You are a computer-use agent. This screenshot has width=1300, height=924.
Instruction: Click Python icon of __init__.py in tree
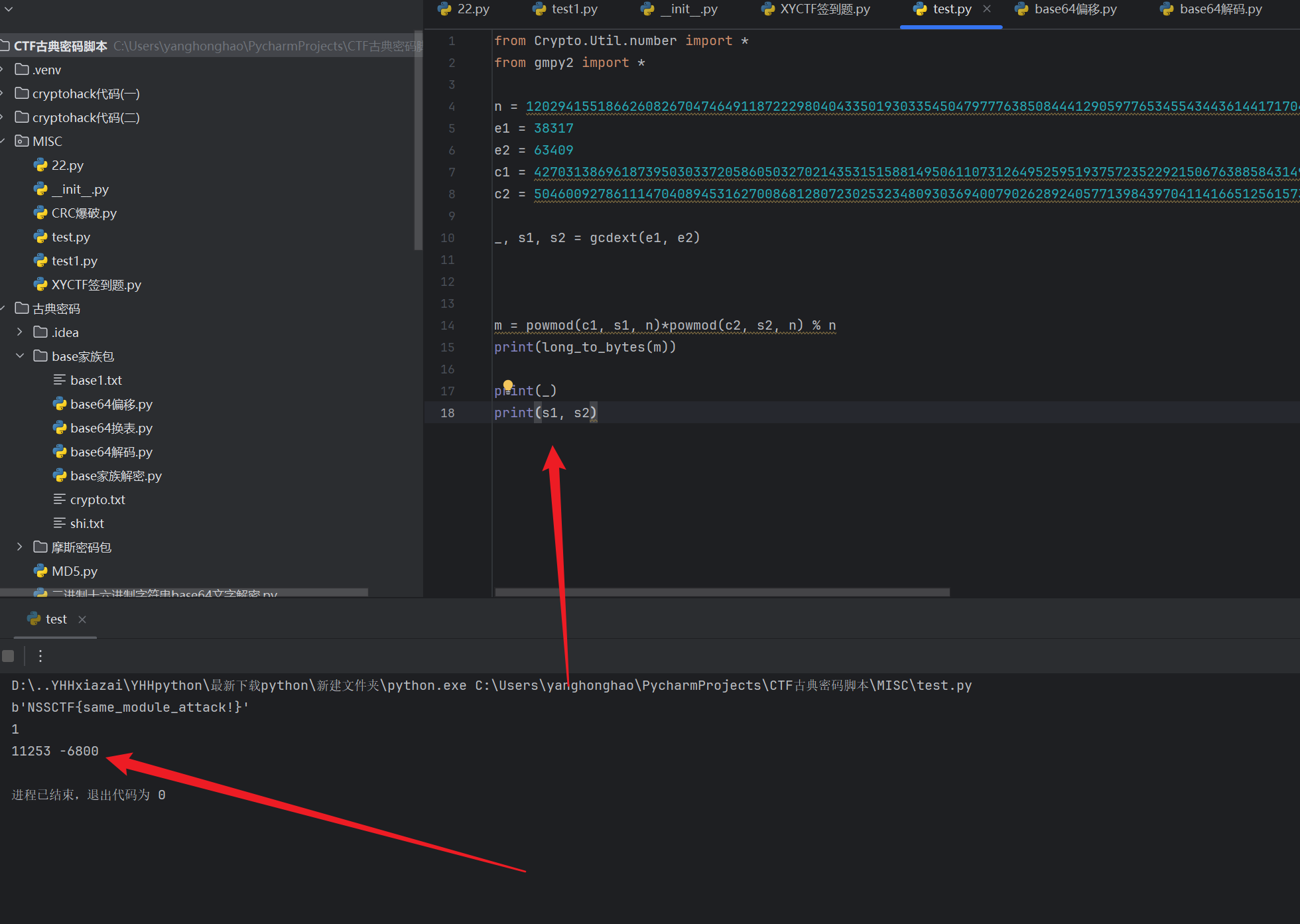[40, 189]
